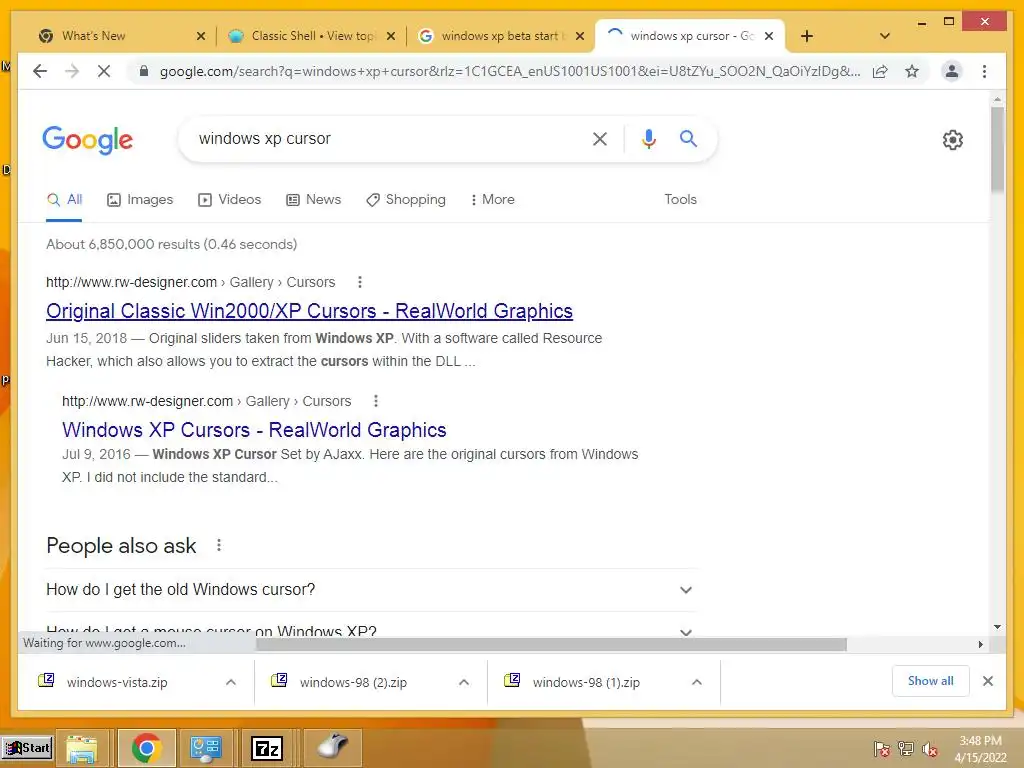Open Control Panel taskbar icon
This screenshot has width=1024, height=768.
pos(206,748)
